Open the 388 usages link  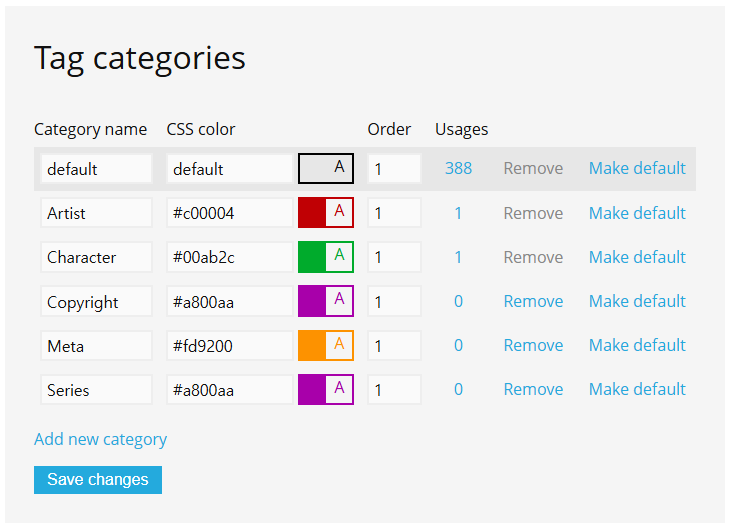(x=458, y=168)
